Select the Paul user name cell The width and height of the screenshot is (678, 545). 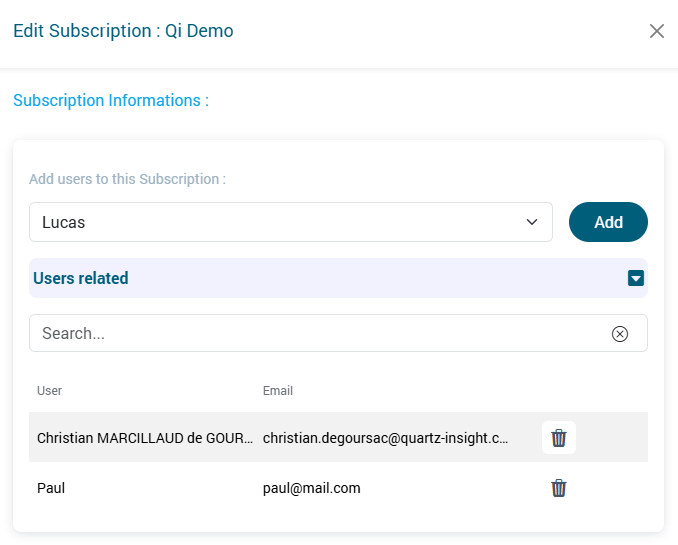click(x=51, y=488)
